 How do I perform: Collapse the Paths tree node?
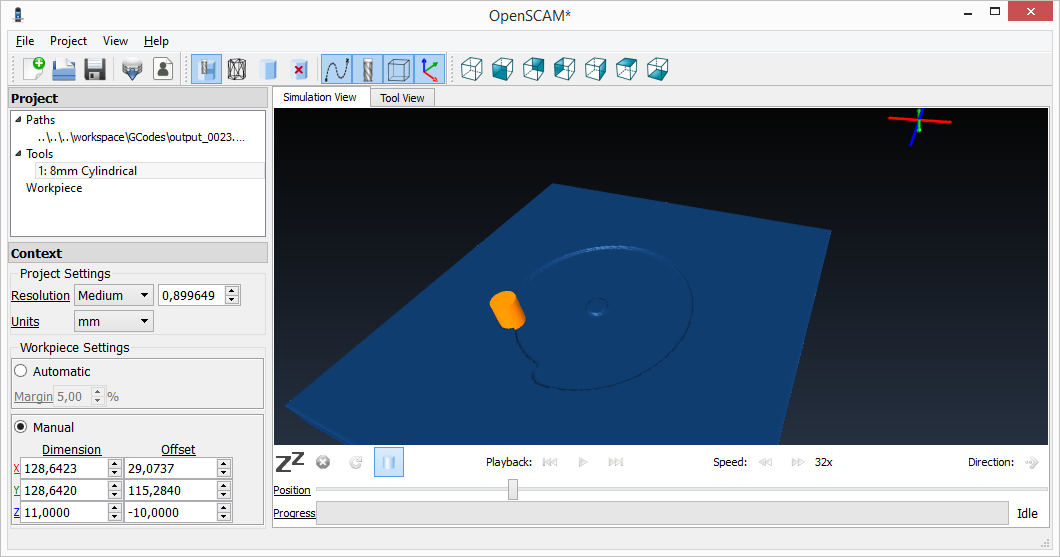coord(18,120)
